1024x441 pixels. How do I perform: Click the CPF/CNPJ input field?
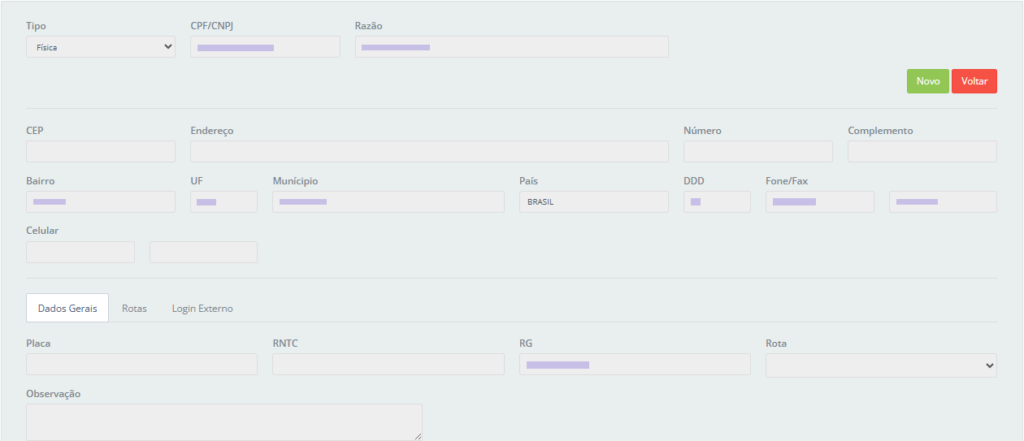pos(265,47)
